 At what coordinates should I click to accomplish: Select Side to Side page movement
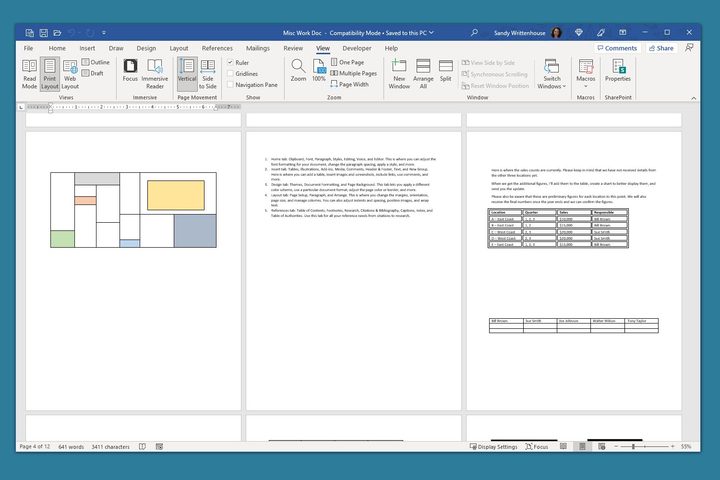tap(208, 73)
